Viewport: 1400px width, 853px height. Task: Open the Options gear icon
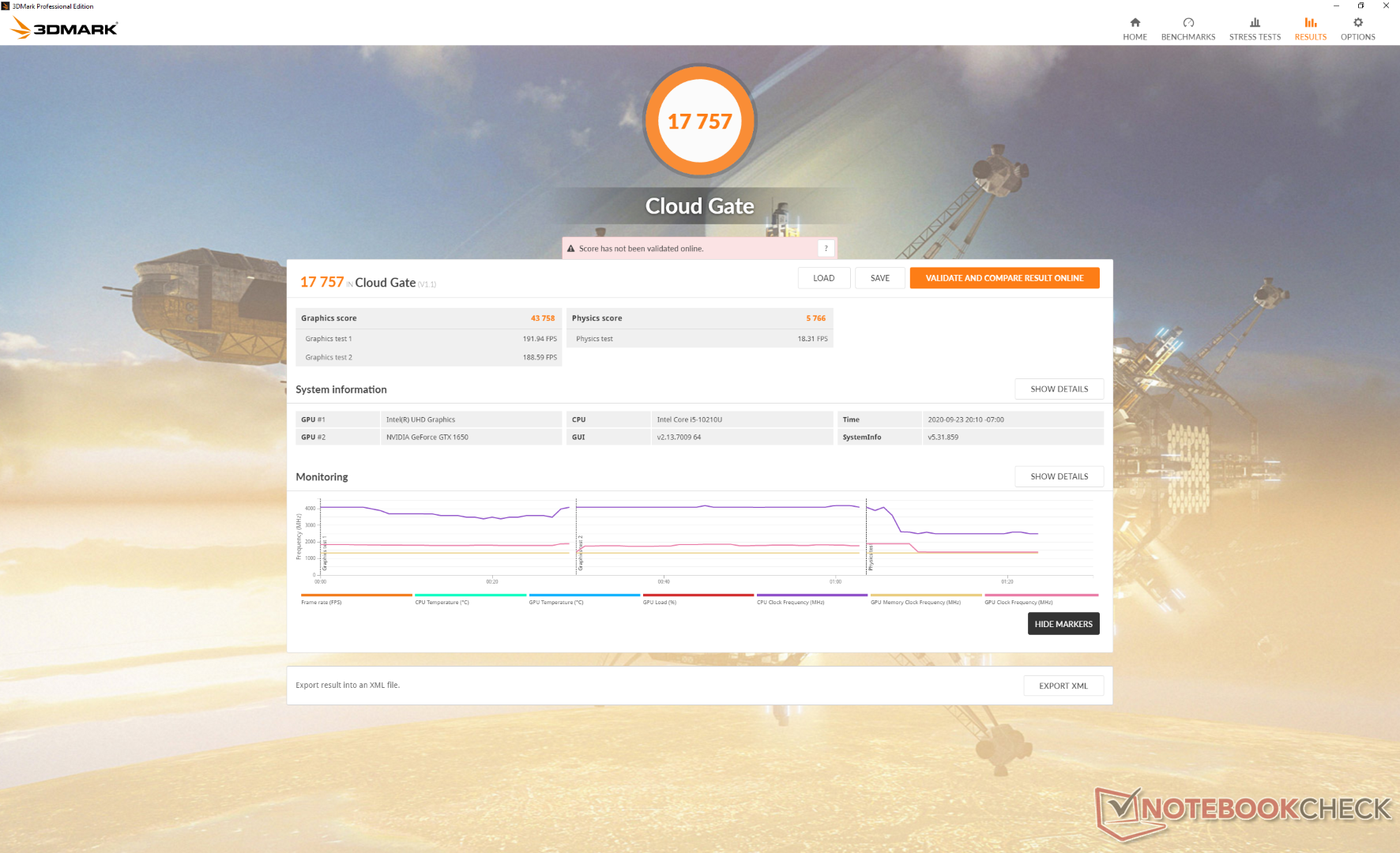tap(1358, 22)
